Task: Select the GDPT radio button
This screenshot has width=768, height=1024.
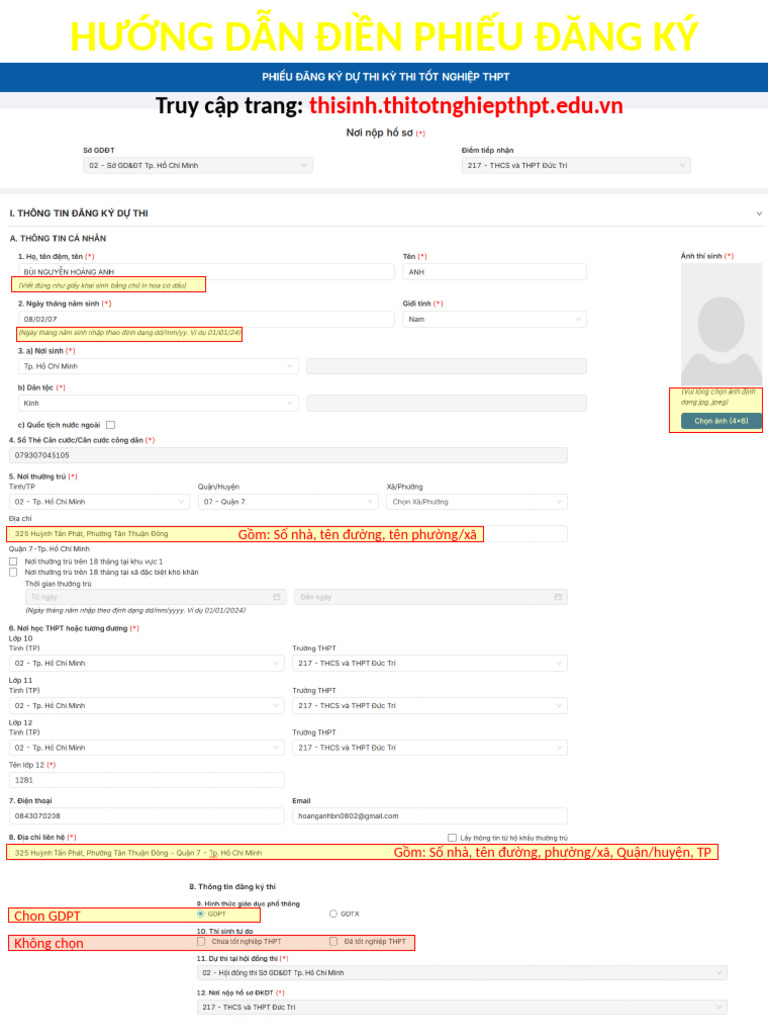Action: 200,914
